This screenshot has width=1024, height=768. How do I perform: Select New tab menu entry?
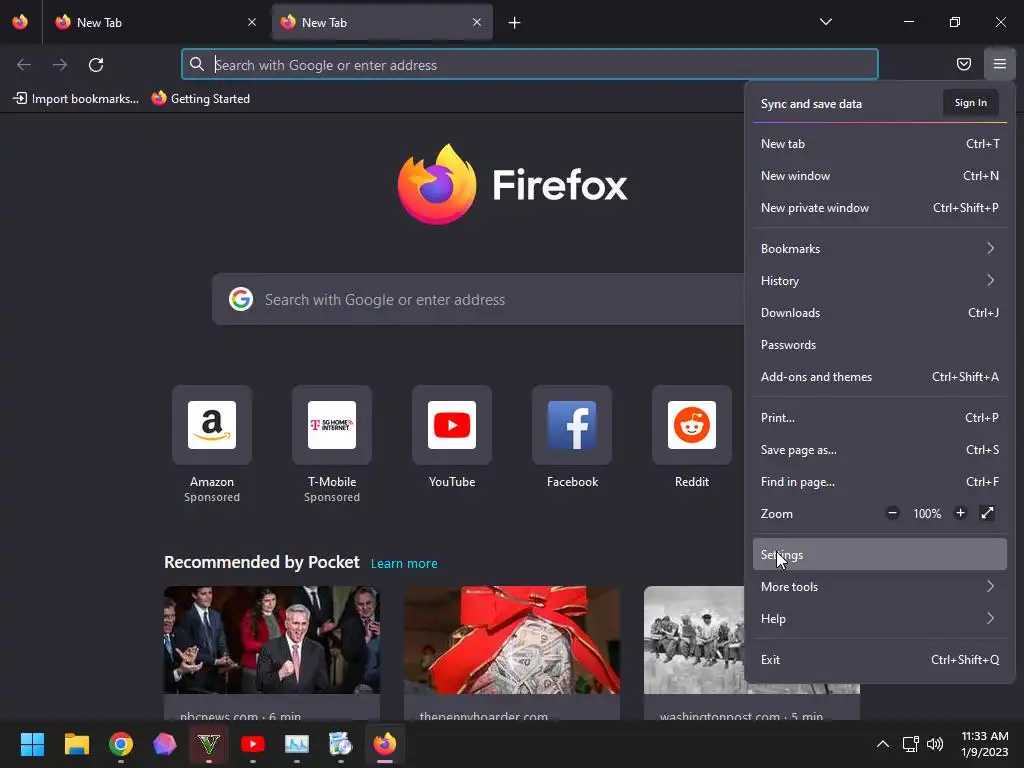(x=880, y=144)
